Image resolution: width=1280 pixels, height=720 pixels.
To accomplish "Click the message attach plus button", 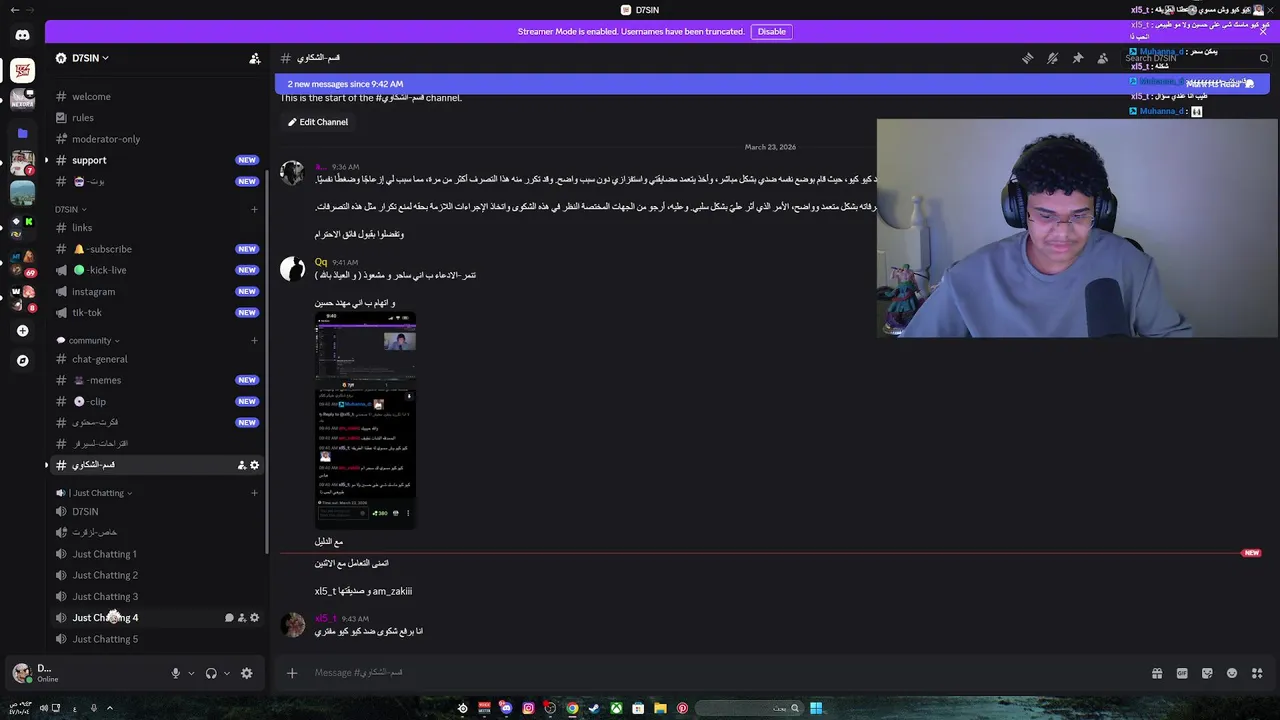I will click(x=292, y=673).
